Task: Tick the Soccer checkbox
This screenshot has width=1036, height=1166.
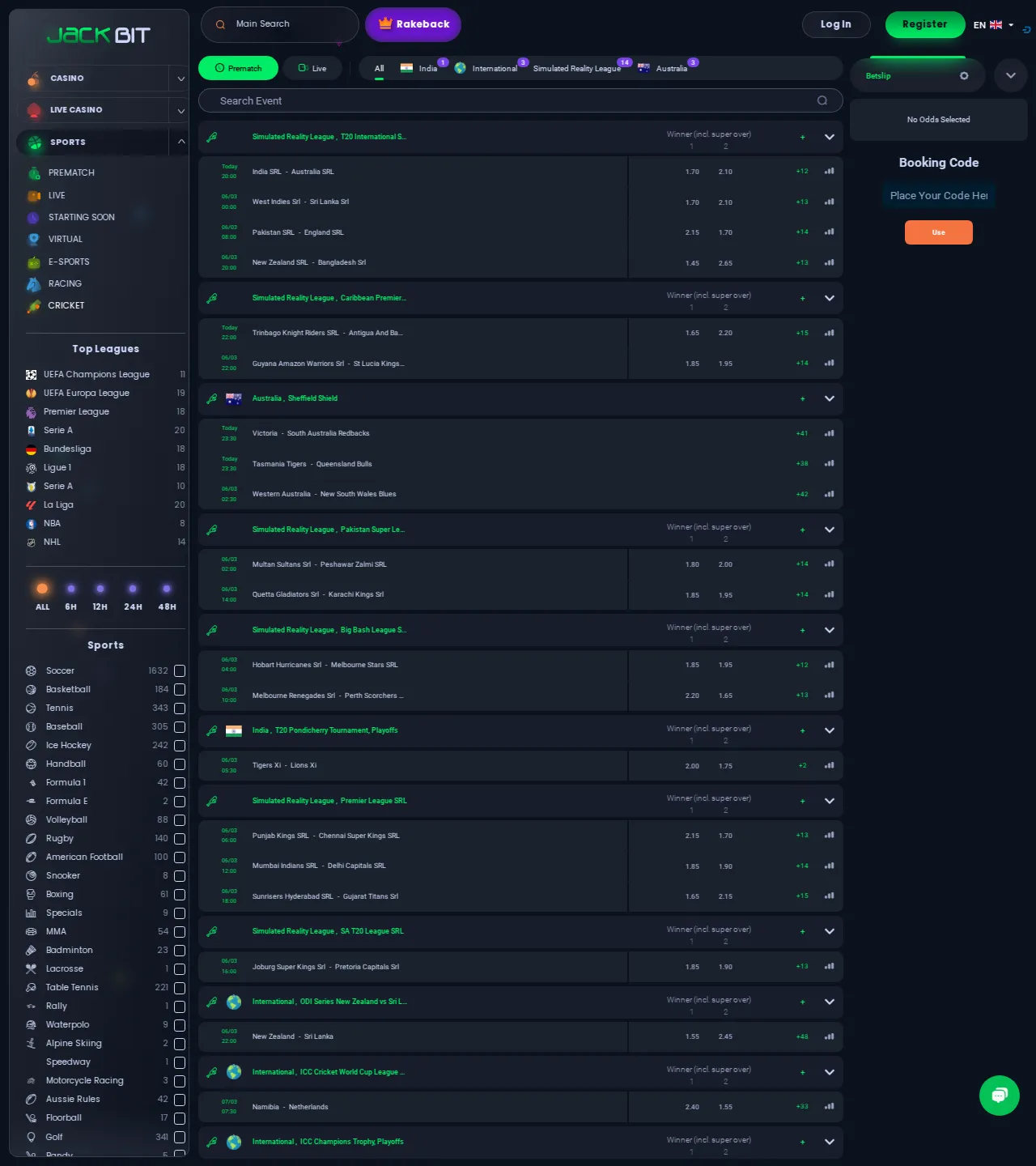Action: click(x=180, y=670)
